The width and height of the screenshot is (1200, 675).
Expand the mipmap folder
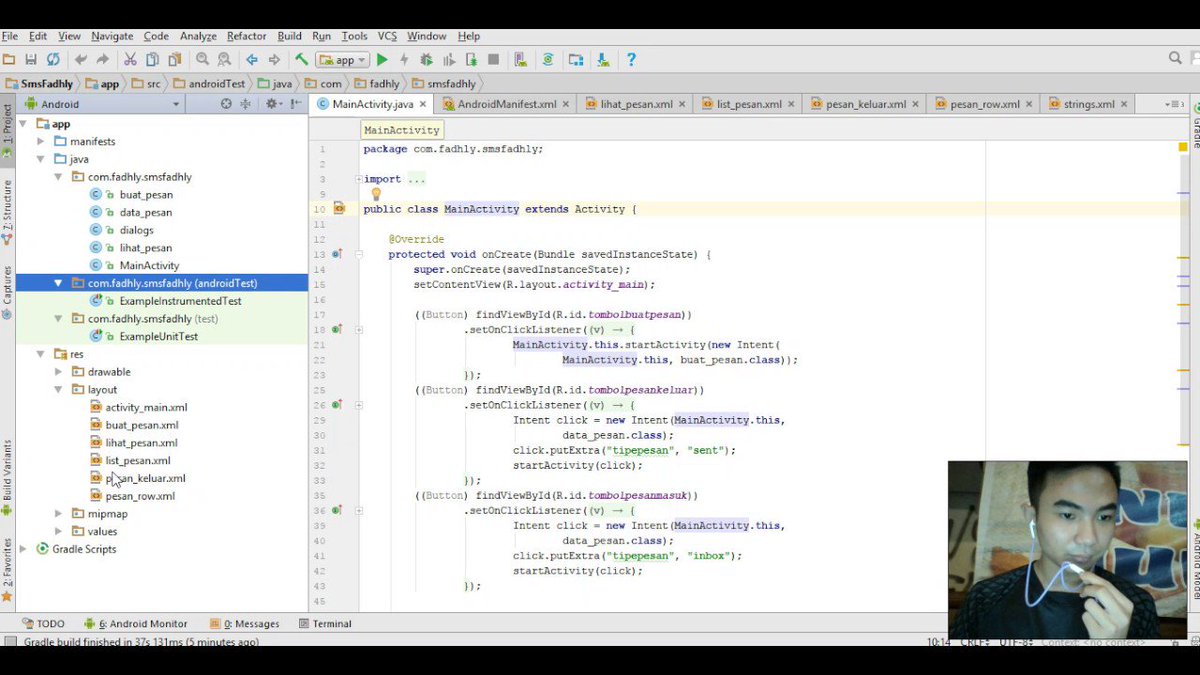[x=58, y=513]
